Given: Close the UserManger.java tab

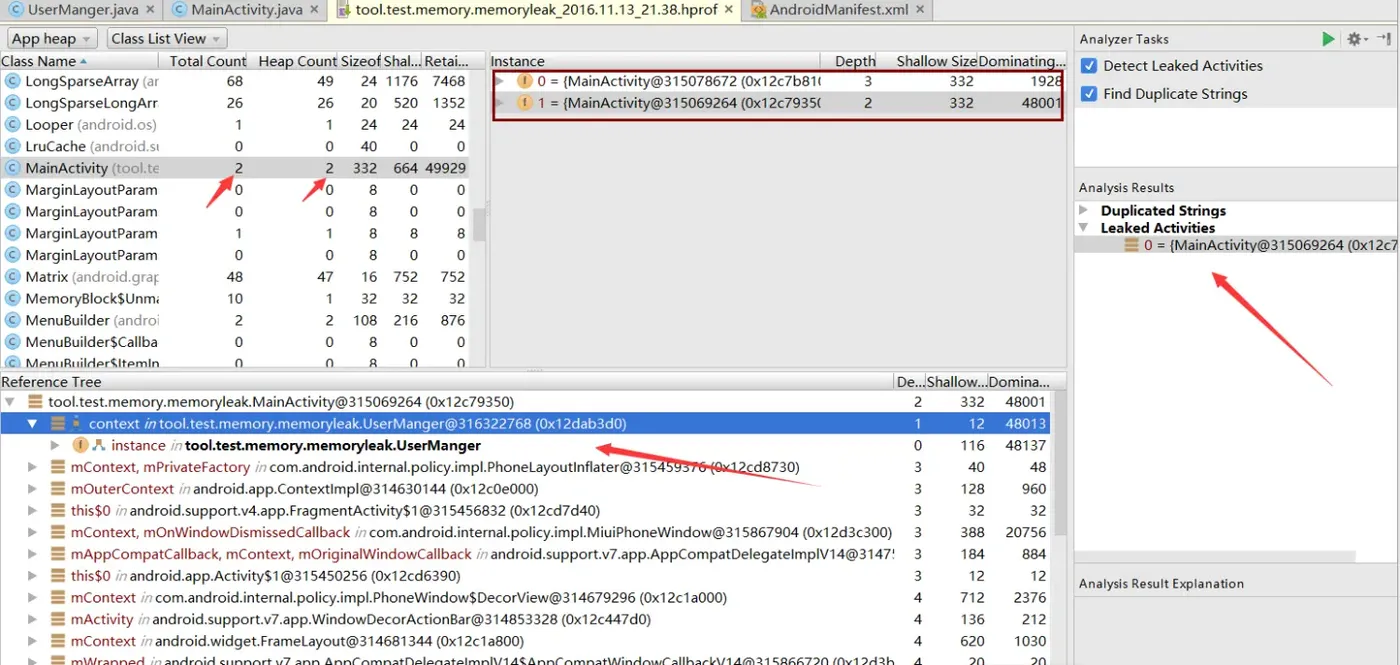Looking at the screenshot, I should tap(149, 10).
